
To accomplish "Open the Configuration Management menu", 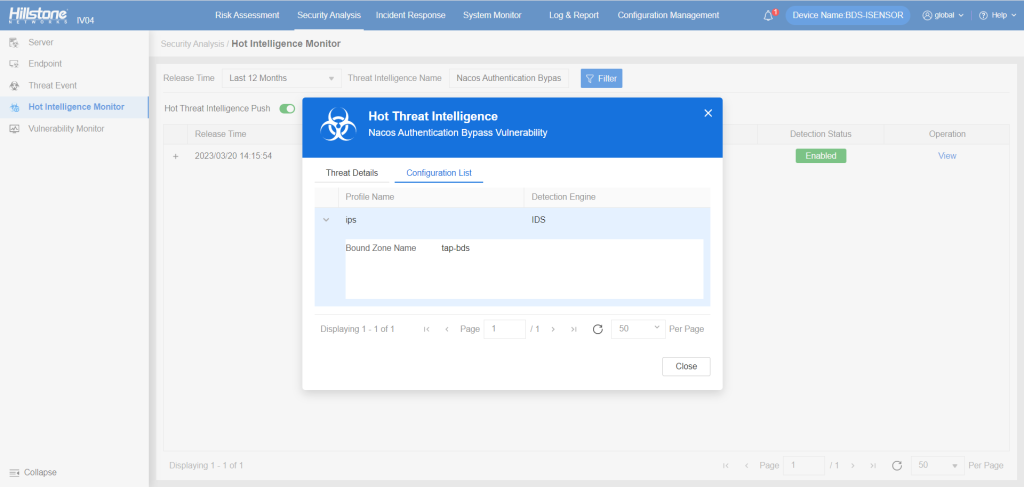I will [668, 15].
